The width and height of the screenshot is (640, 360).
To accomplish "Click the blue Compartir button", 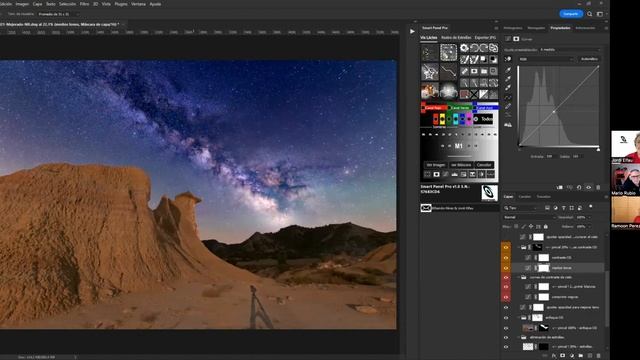I will (x=571, y=14).
